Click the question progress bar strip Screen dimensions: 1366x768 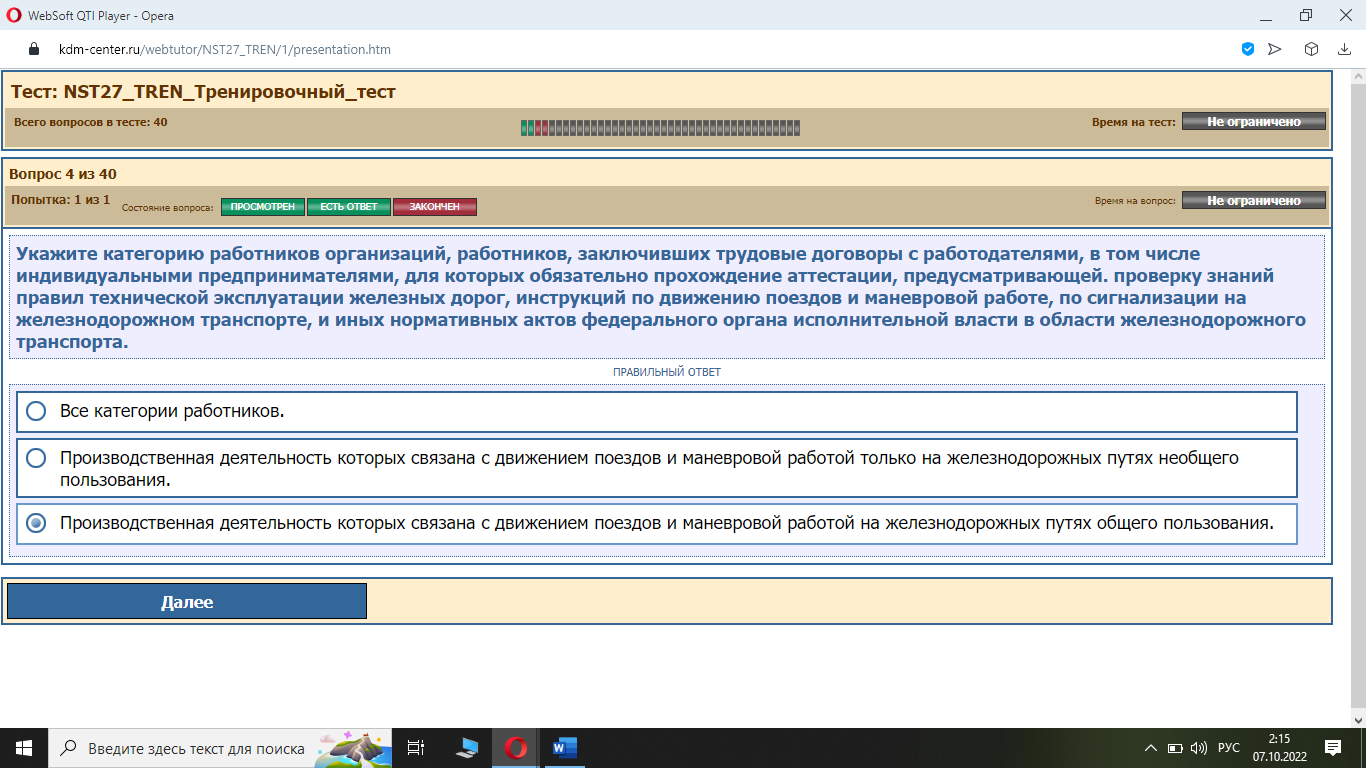[660, 128]
